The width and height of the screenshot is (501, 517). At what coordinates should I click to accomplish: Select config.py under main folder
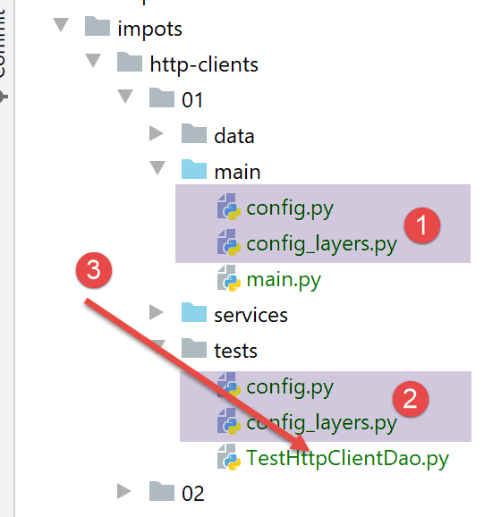(x=290, y=209)
